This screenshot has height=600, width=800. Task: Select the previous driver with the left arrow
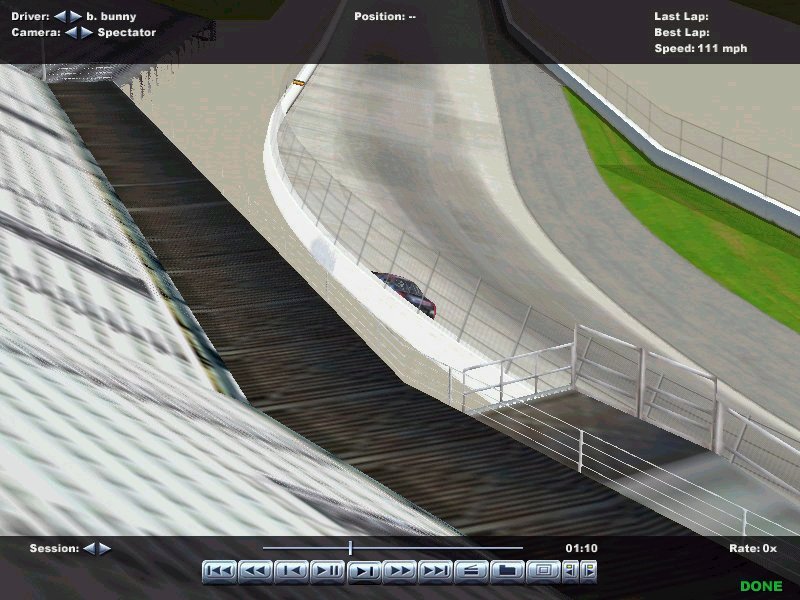[60, 16]
